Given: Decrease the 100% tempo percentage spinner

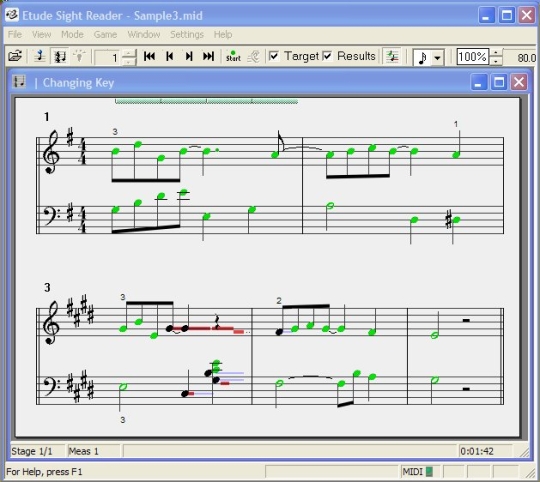Looking at the screenshot, I should pos(496,61).
